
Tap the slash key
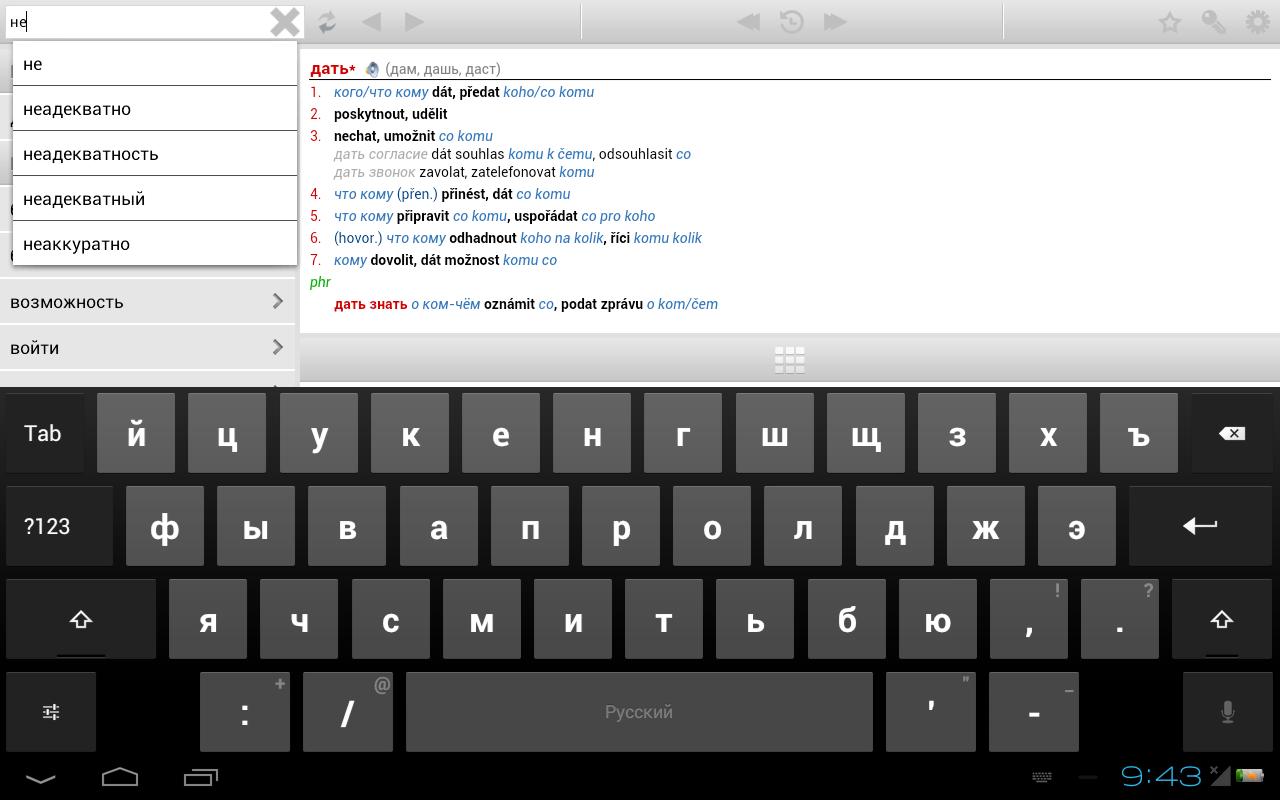click(348, 712)
